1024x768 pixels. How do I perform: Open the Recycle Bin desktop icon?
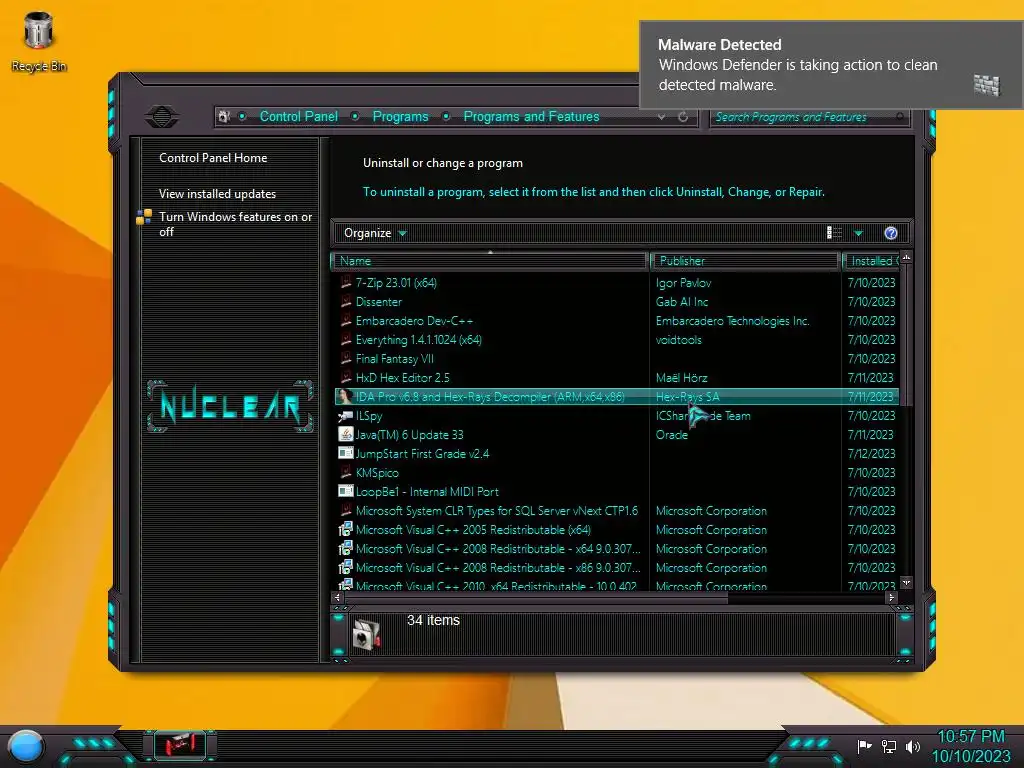[x=39, y=42]
